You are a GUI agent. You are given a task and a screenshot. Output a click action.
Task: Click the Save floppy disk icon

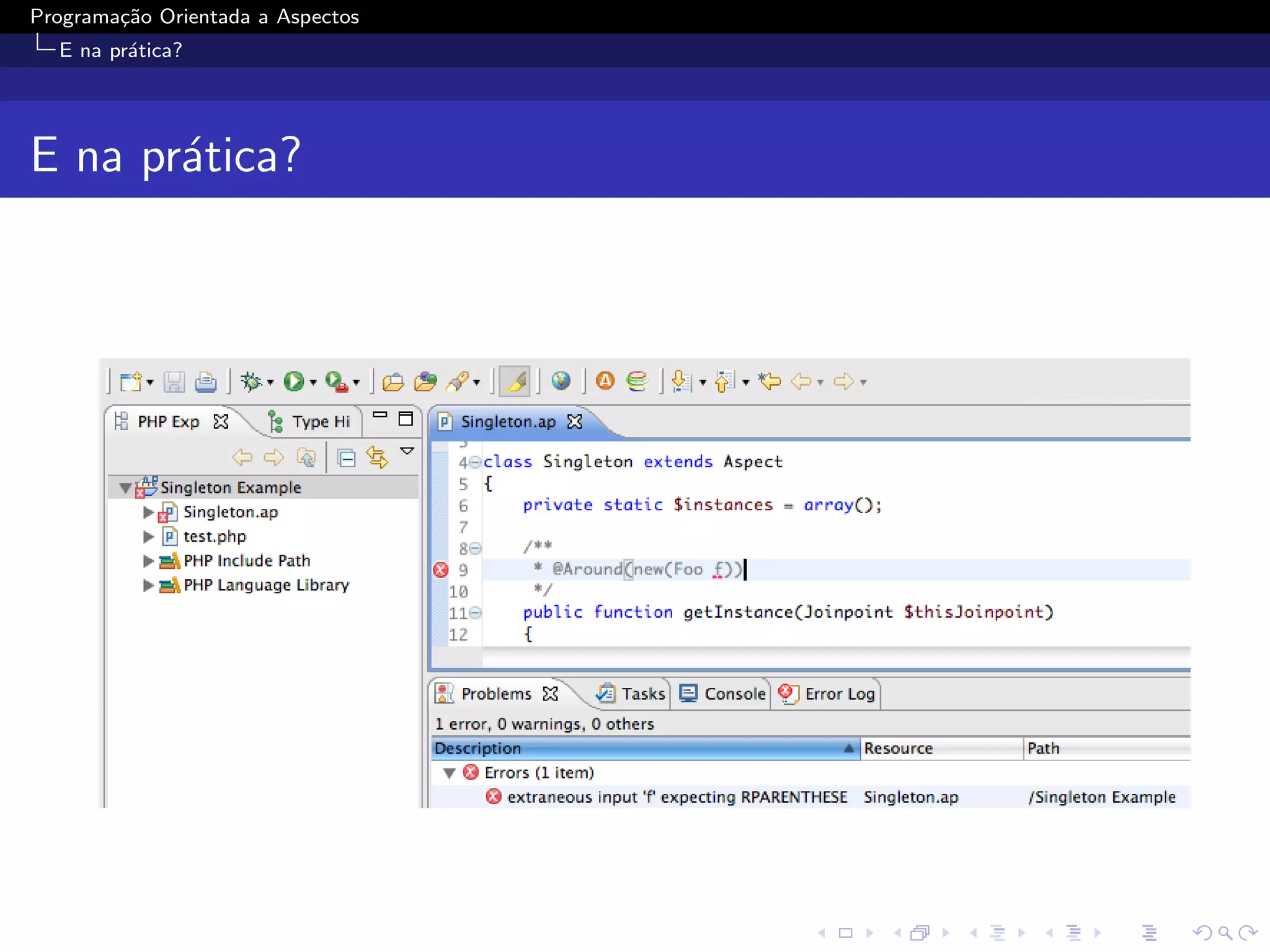tap(174, 382)
